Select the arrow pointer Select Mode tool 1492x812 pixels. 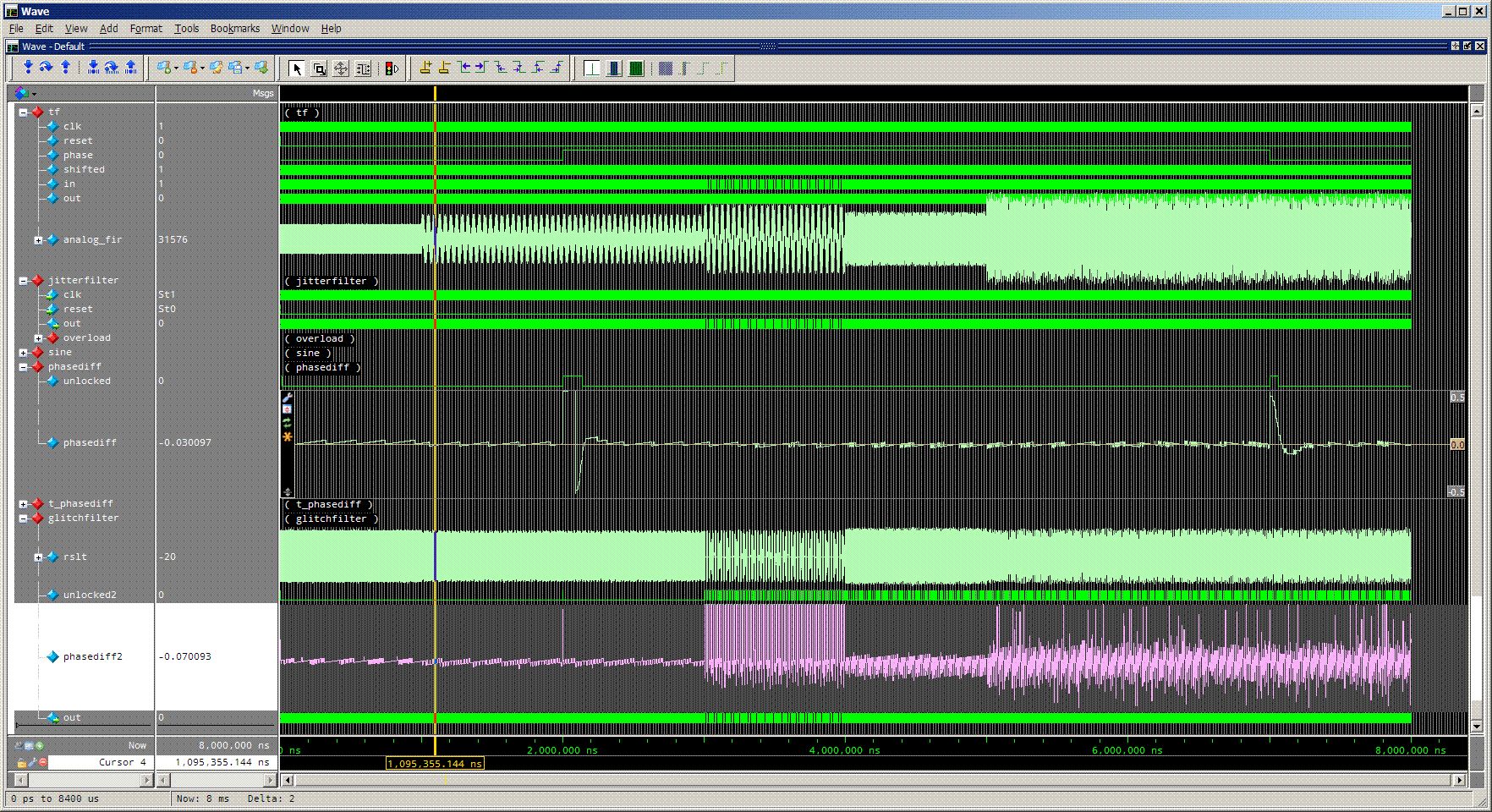(296, 69)
